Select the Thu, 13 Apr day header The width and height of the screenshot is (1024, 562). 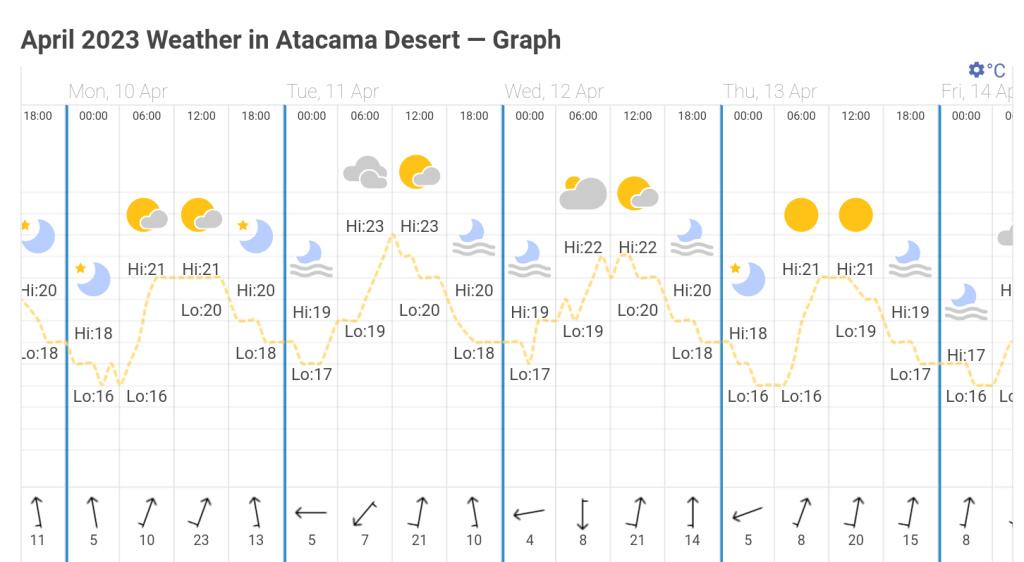(770, 91)
